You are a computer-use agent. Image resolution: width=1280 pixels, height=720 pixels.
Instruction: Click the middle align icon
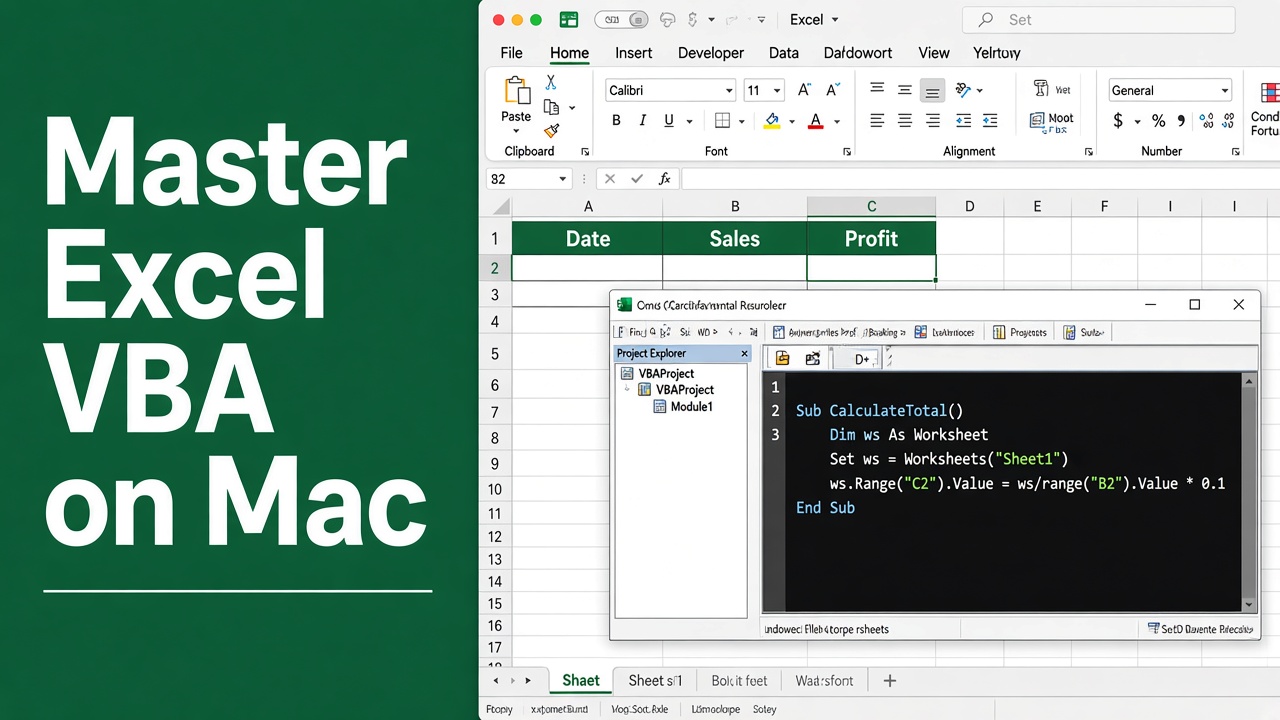[905, 90]
